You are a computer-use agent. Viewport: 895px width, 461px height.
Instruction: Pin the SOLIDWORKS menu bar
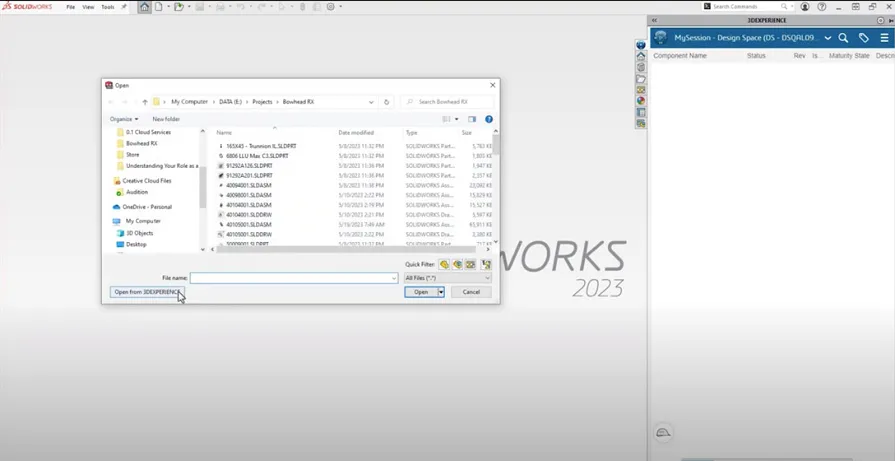tap(124, 7)
